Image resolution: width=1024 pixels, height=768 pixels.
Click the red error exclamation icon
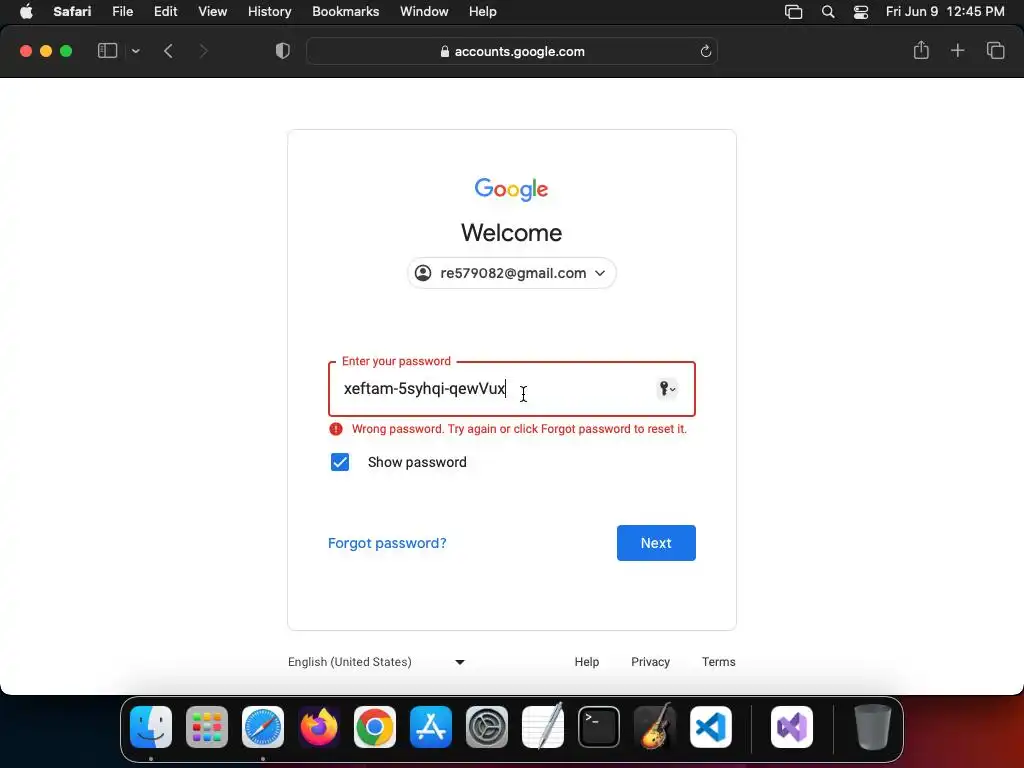point(336,429)
